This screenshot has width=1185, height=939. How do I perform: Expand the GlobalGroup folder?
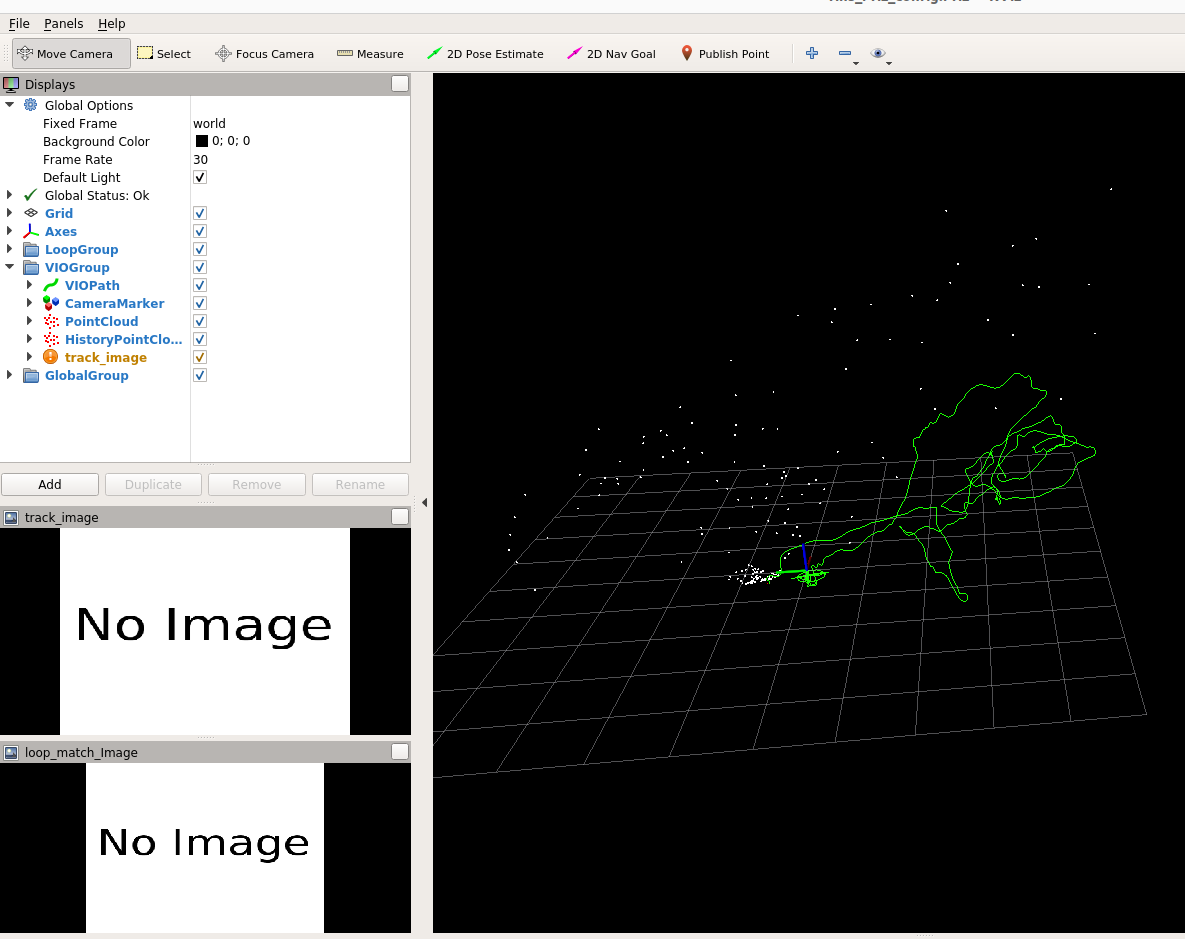click(x=10, y=375)
